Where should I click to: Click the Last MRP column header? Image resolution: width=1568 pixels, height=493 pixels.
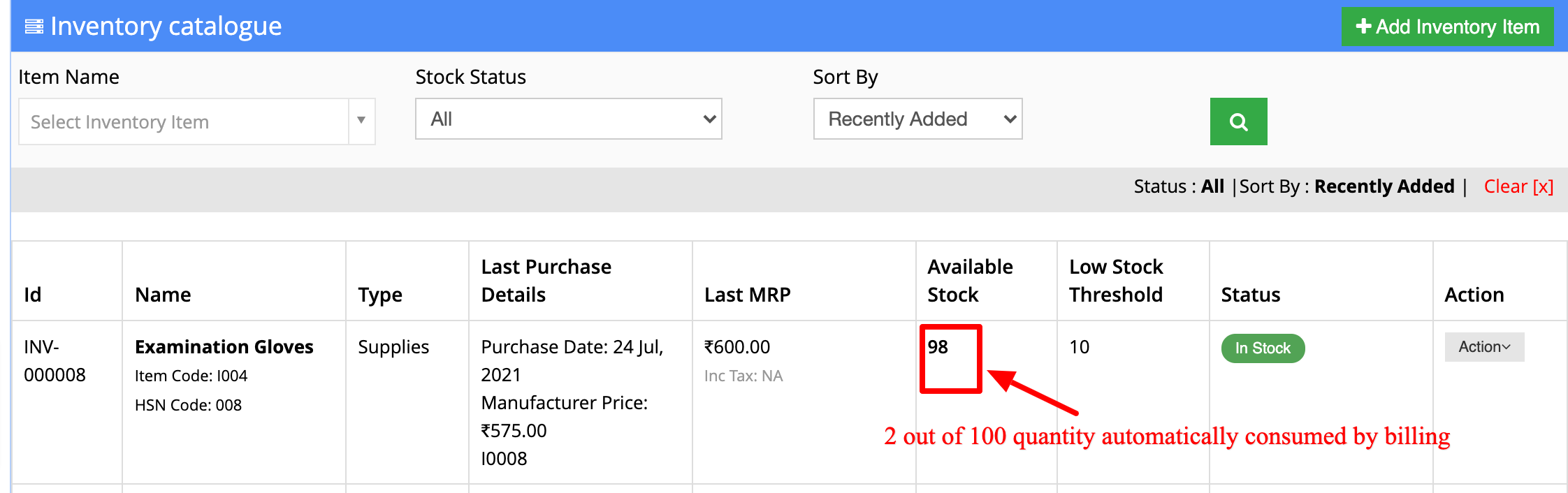pyautogui.click(x=748, y=295)
